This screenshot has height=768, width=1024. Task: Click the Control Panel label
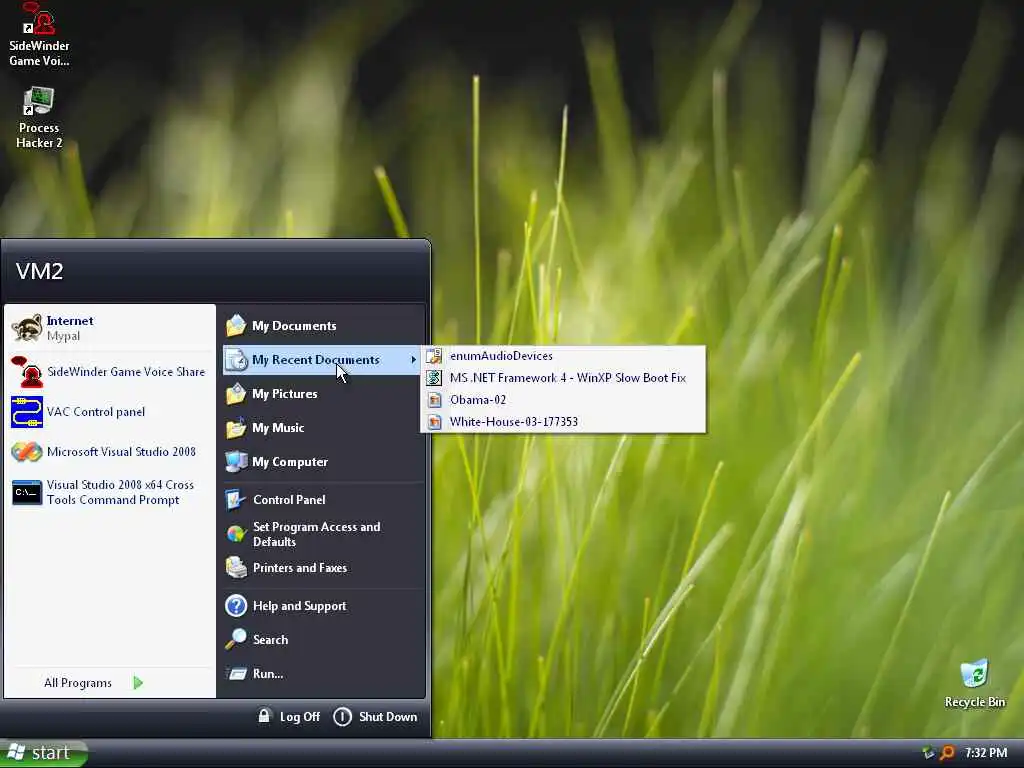[289, 500]
